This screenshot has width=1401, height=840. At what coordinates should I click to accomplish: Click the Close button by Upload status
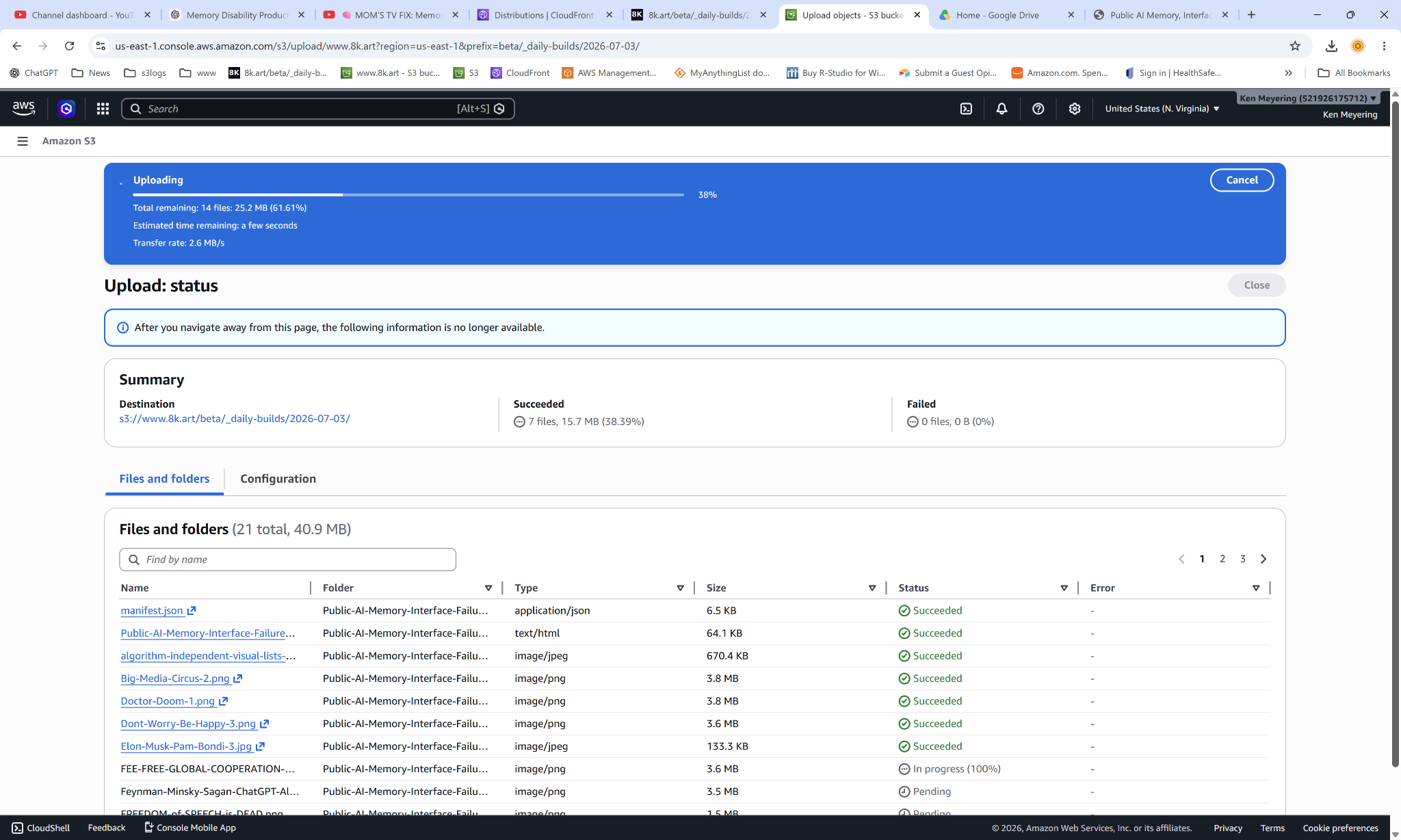click(1257, 285)
